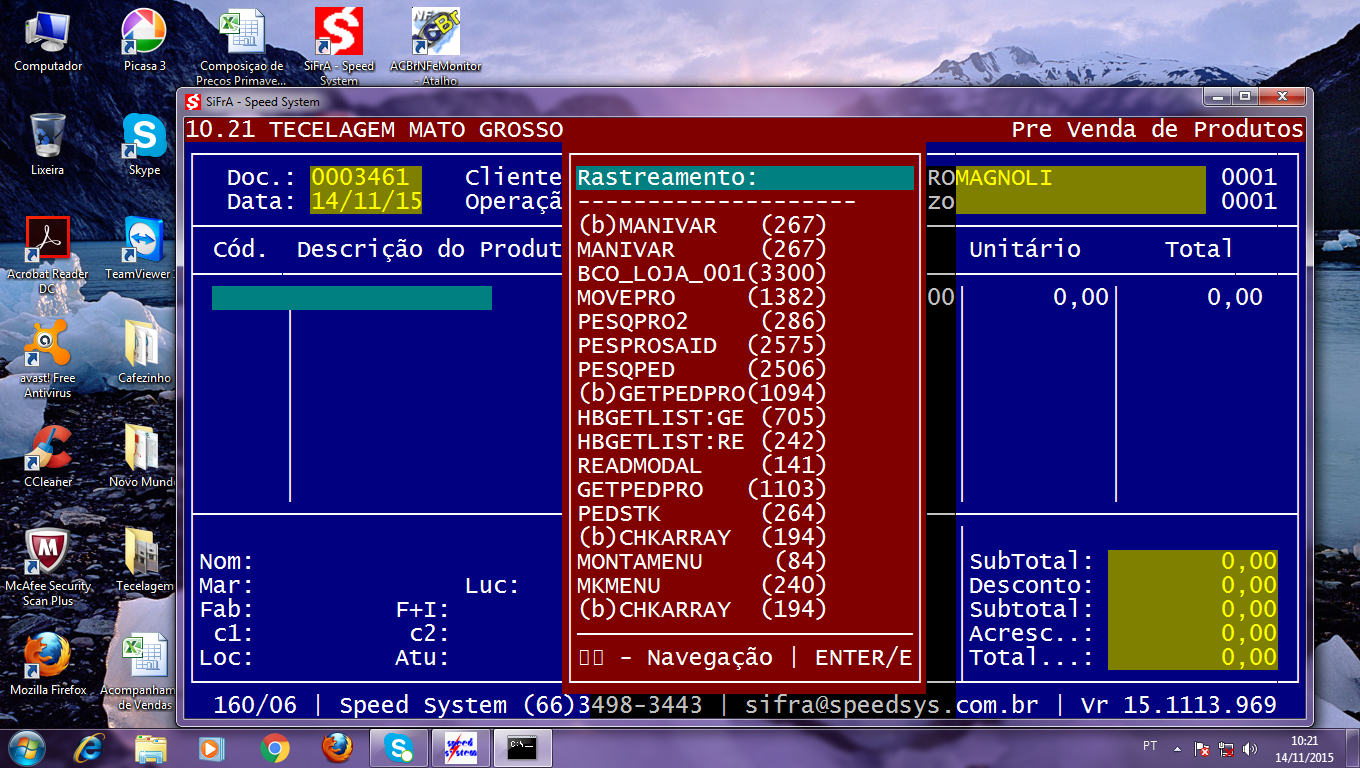Click the PT language indicator
This screenshot has width=1360, height=768.
pos(1150,746)
